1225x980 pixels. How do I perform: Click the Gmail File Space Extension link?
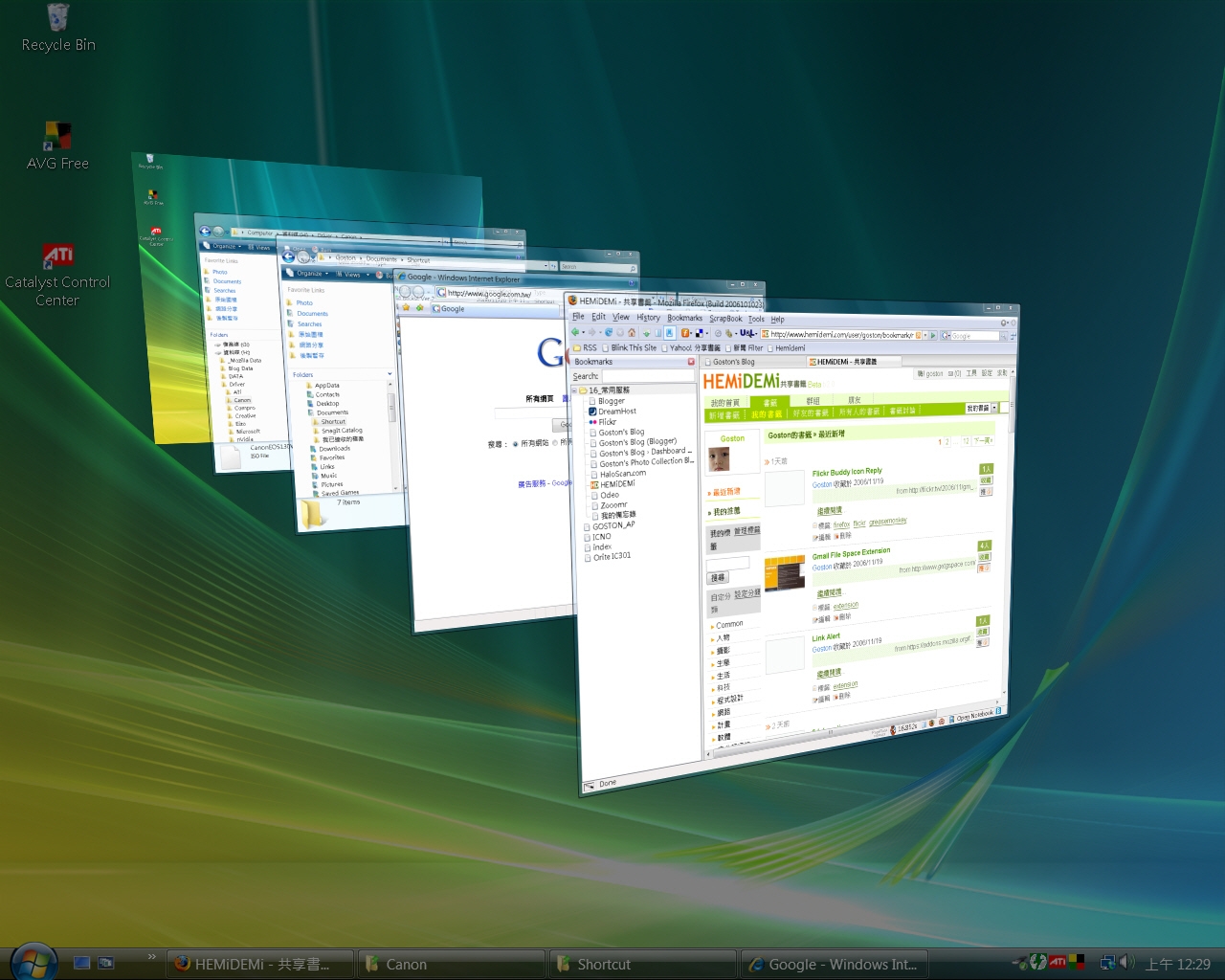click(x=851, y=553)
